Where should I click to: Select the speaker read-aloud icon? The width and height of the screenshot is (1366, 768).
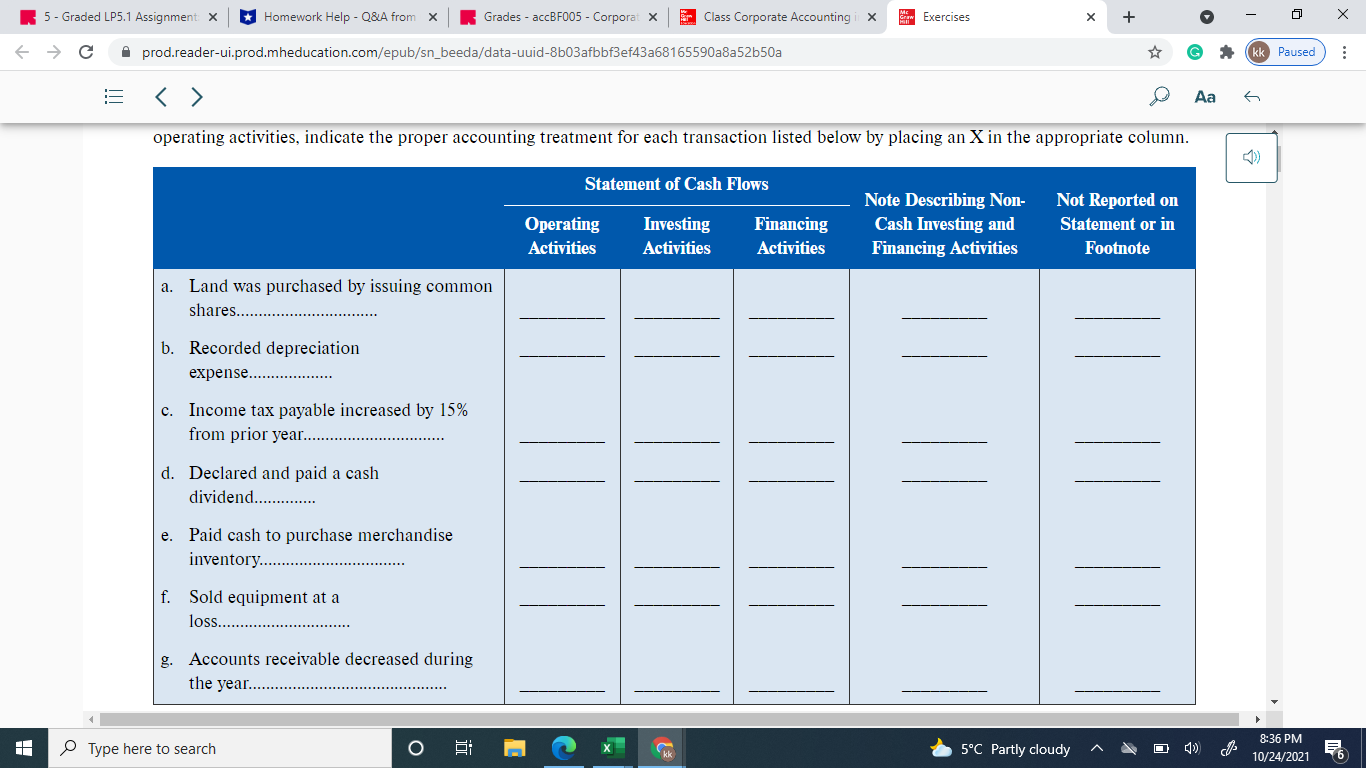click(x=1250, y=157)
